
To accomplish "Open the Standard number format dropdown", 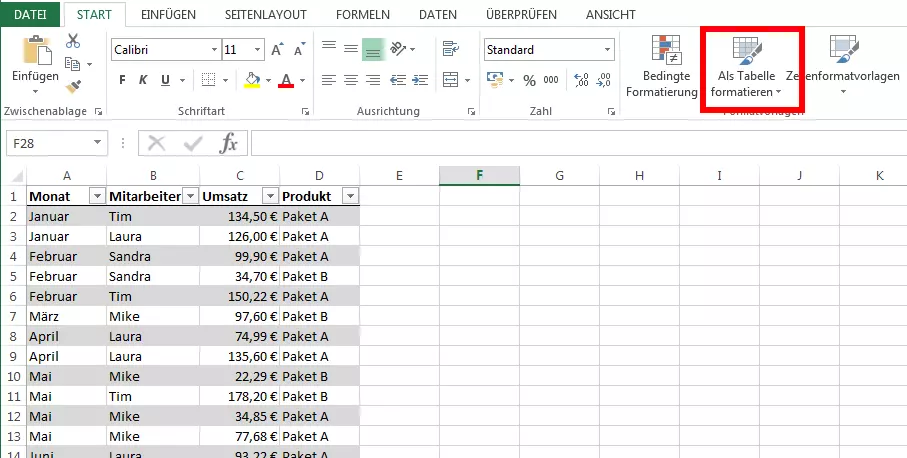I will [x=607, y=50].
